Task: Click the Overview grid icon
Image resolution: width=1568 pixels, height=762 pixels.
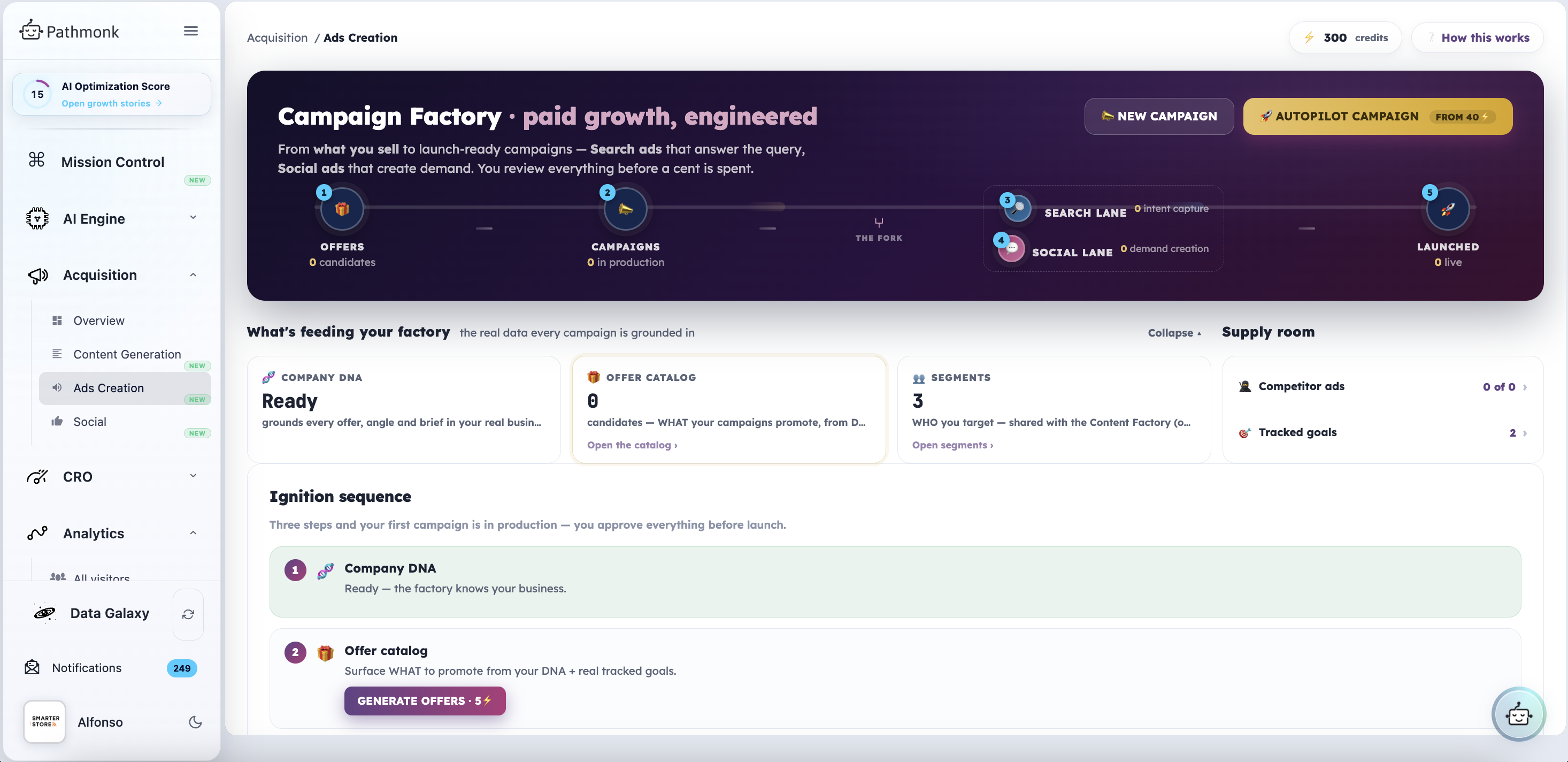Action: point(57,321)
